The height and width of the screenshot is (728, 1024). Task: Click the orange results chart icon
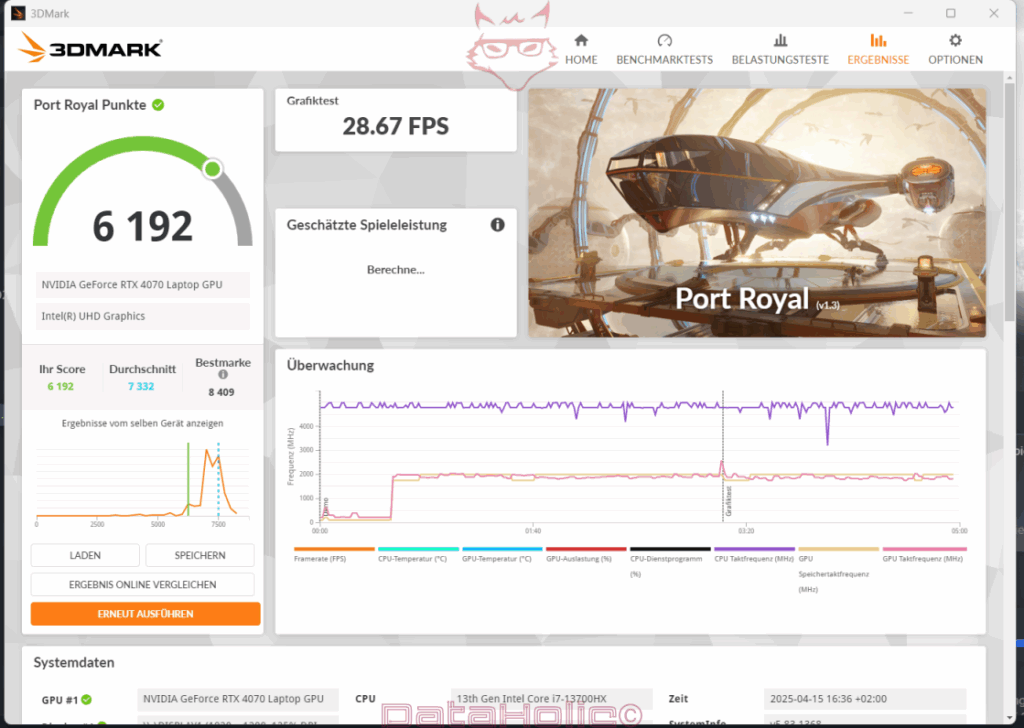click(878, 40)
